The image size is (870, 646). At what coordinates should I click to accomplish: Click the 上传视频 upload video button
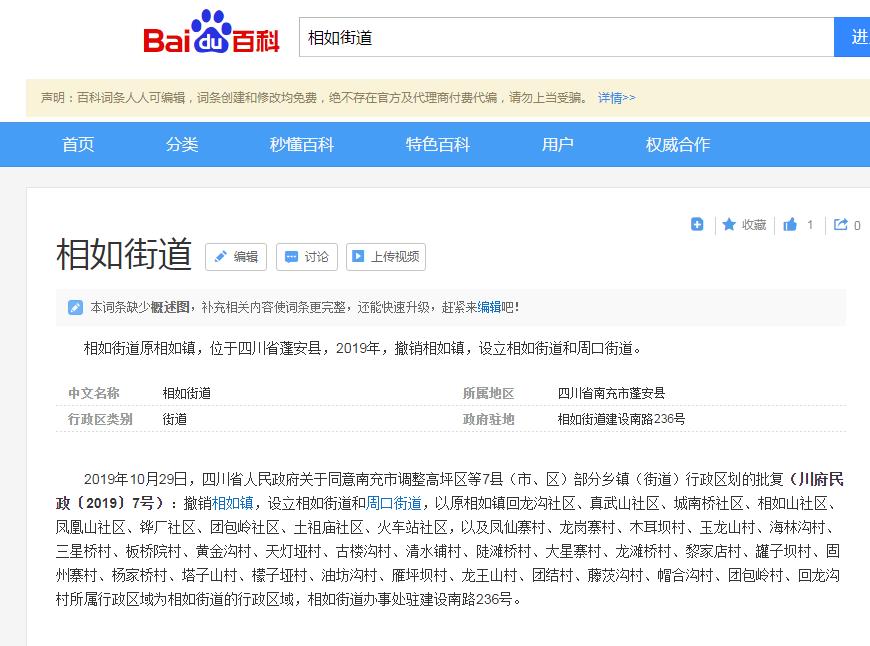386,257
